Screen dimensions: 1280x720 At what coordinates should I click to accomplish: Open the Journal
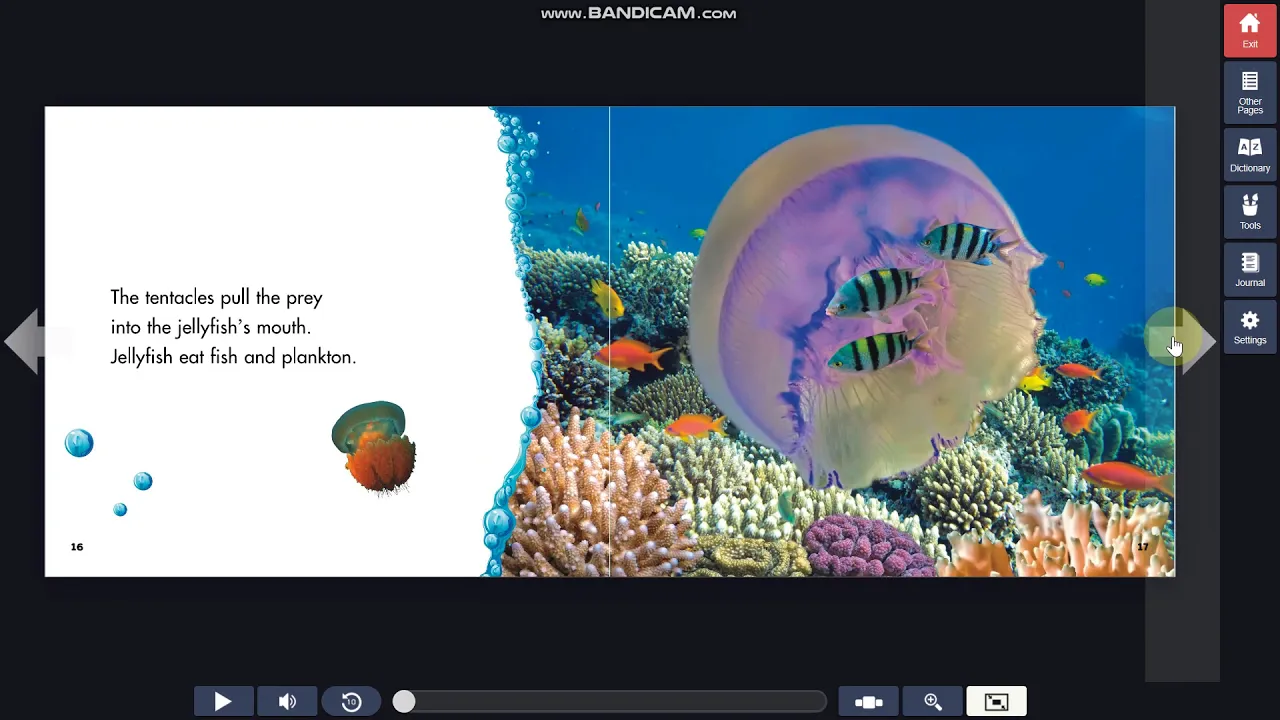point(1250,269)
